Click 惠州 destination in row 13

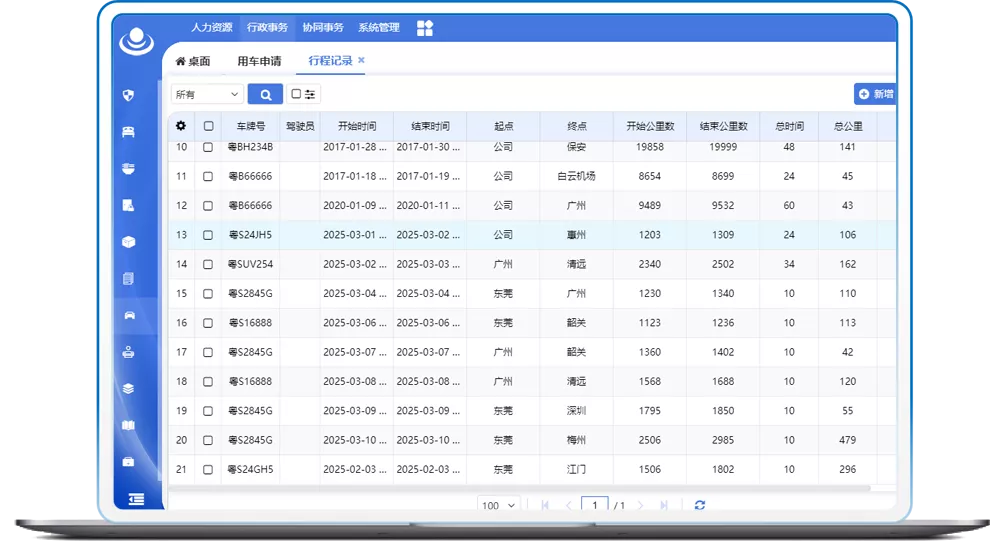pos(576,235)
